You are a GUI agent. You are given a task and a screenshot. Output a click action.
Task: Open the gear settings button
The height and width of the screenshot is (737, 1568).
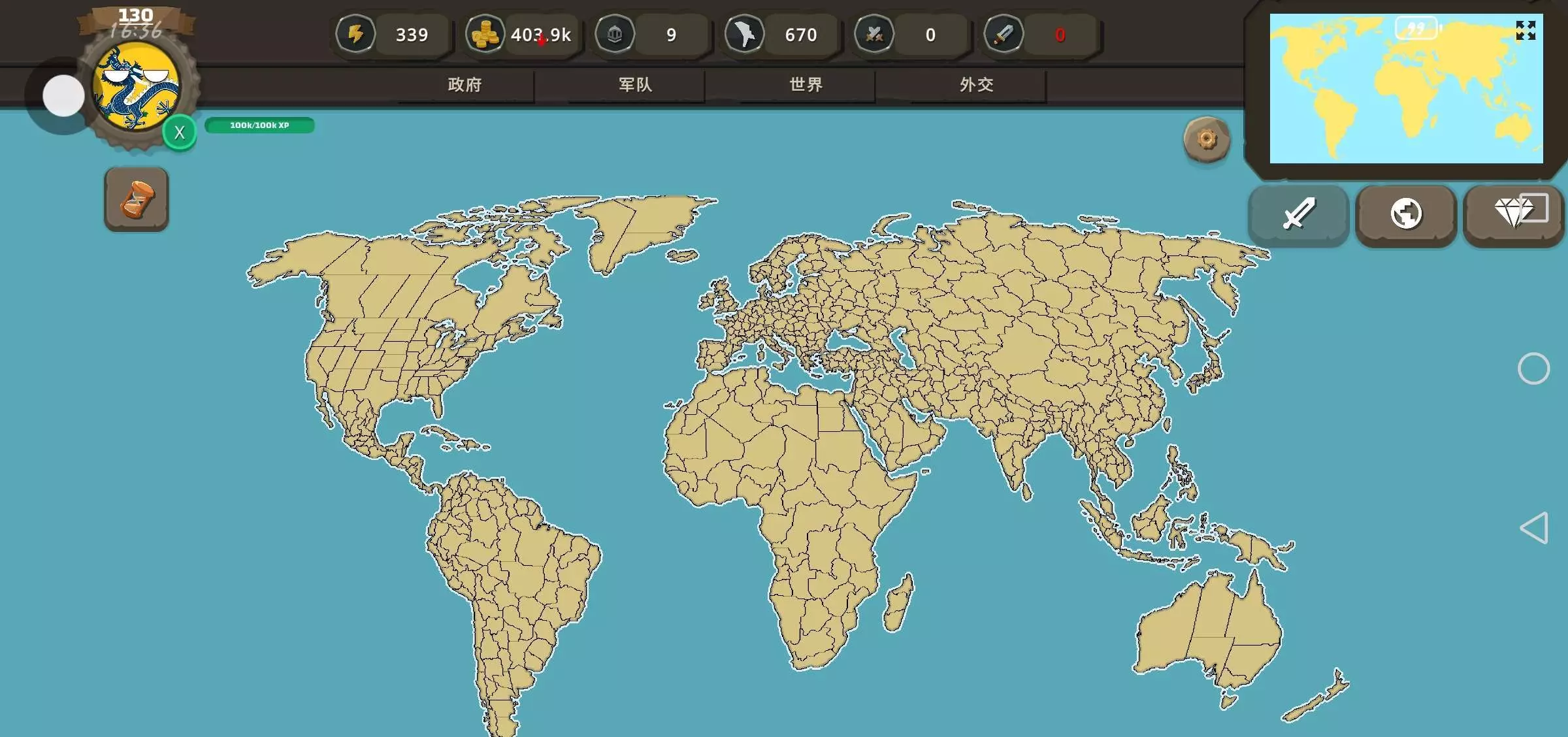1207,139
